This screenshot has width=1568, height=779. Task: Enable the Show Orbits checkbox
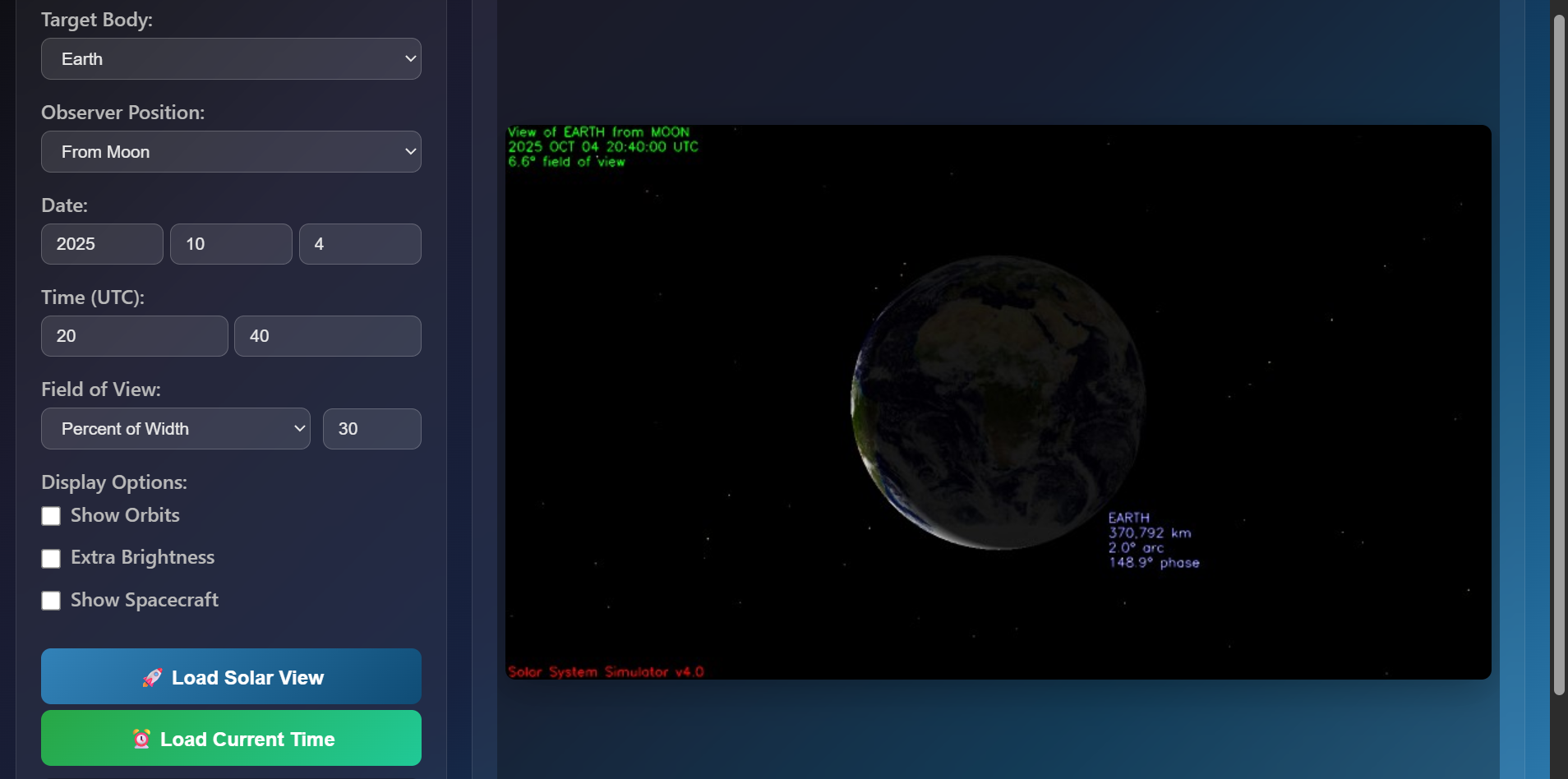click(51, 515)
